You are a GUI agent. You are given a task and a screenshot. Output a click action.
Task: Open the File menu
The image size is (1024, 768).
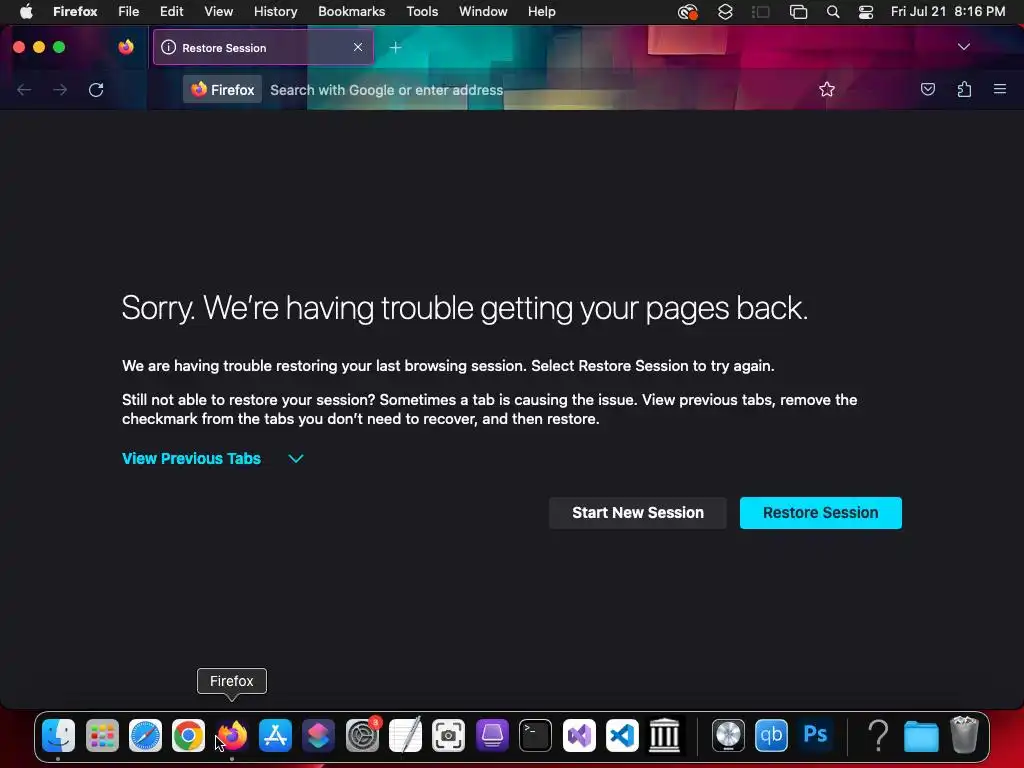pos(129,12)
